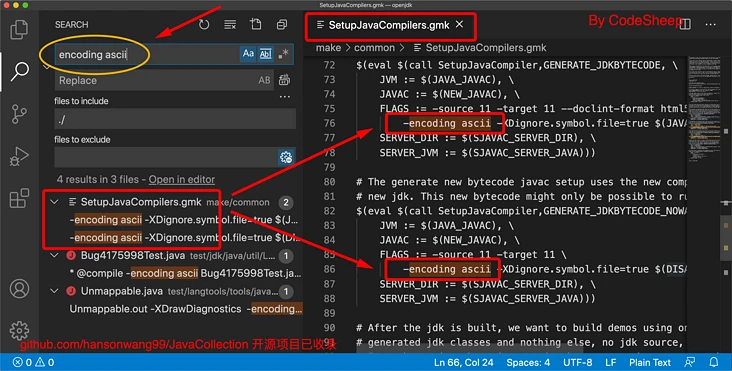This screenshot has width=732, height=371.
Task: Collapse SetupJavaCompilers.gmk search results
Action: (x=55, y=202)
